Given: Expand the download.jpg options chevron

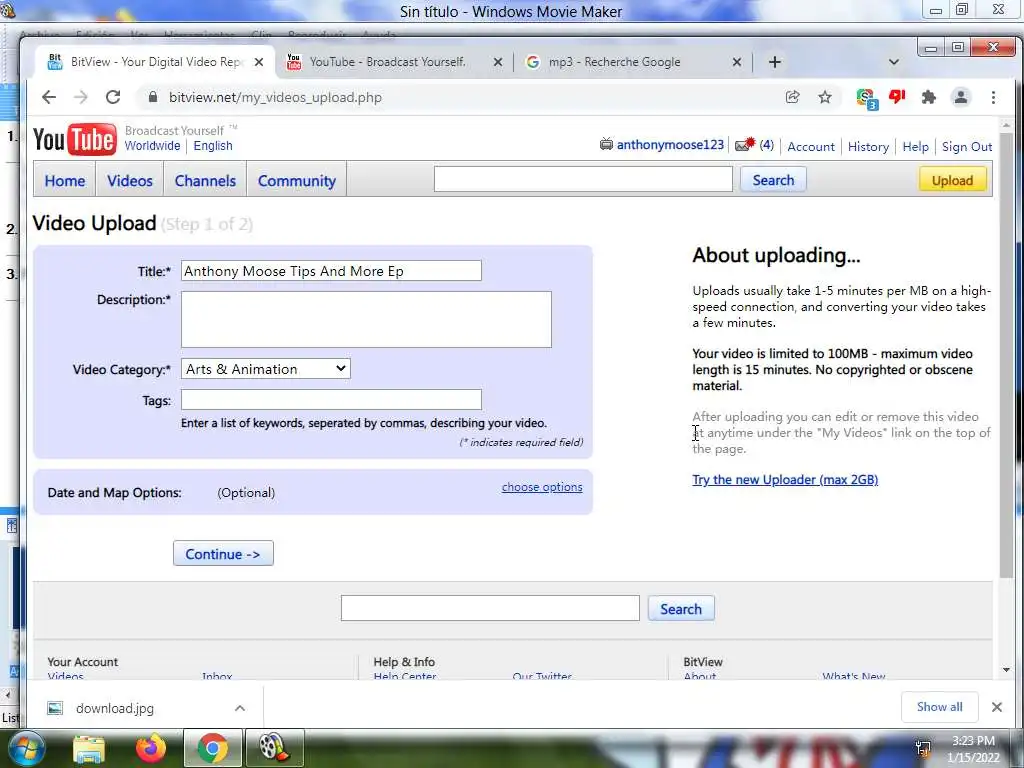Looking at the screenshot, I should pyautogui.click(x=240, y=709).
